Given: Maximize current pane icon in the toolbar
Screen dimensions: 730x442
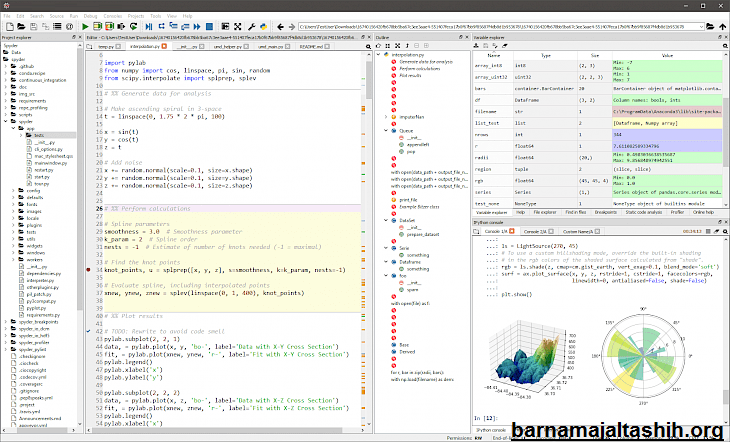Looking at the screenshot, I should (225, 27).
